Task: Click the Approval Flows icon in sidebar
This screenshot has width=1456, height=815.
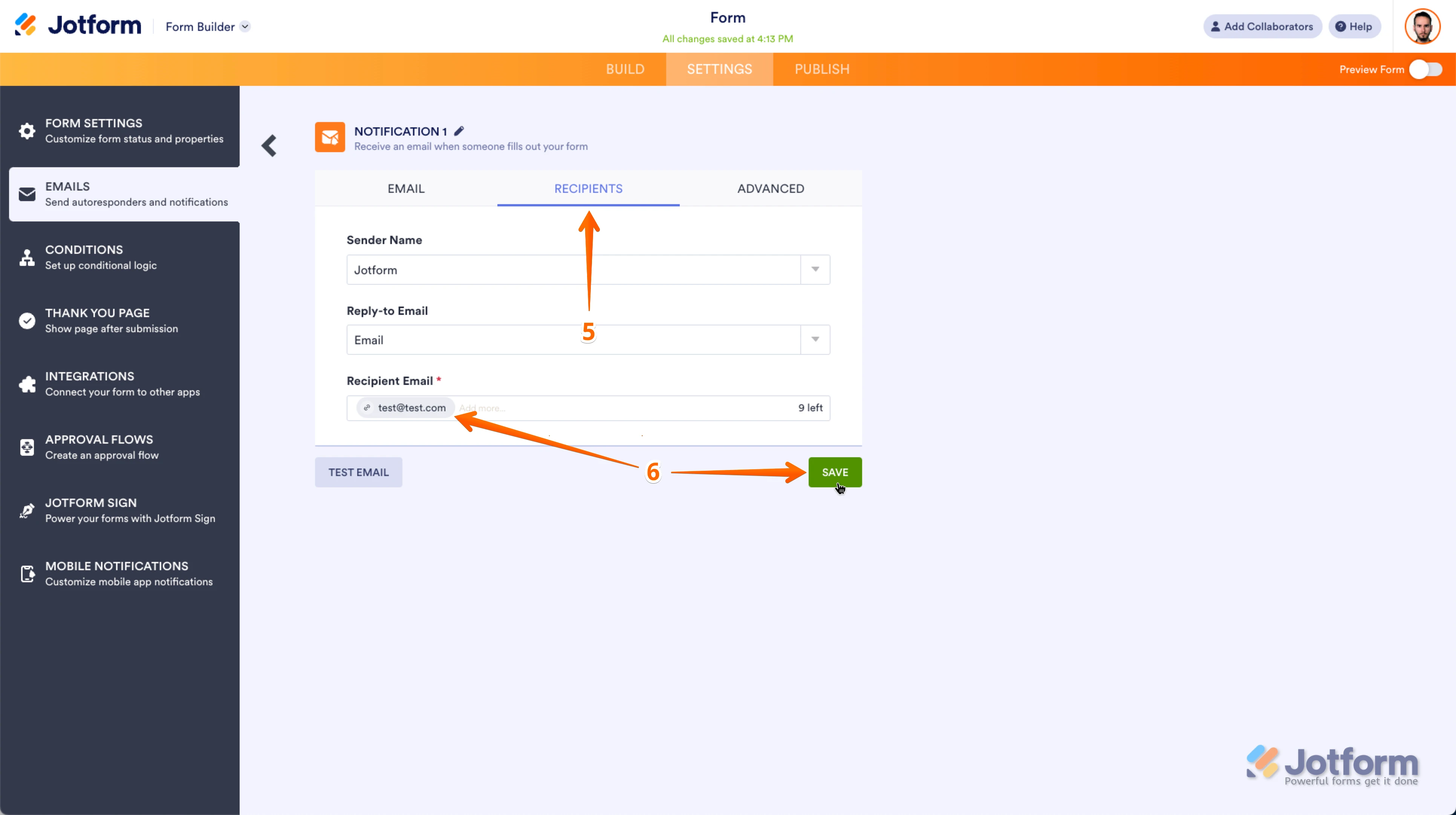Action: 26,447
